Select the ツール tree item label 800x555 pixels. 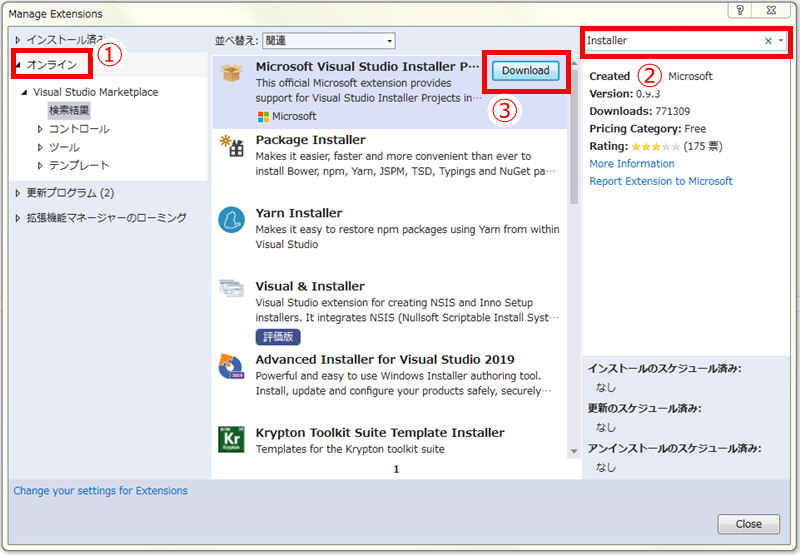[64, 147]
